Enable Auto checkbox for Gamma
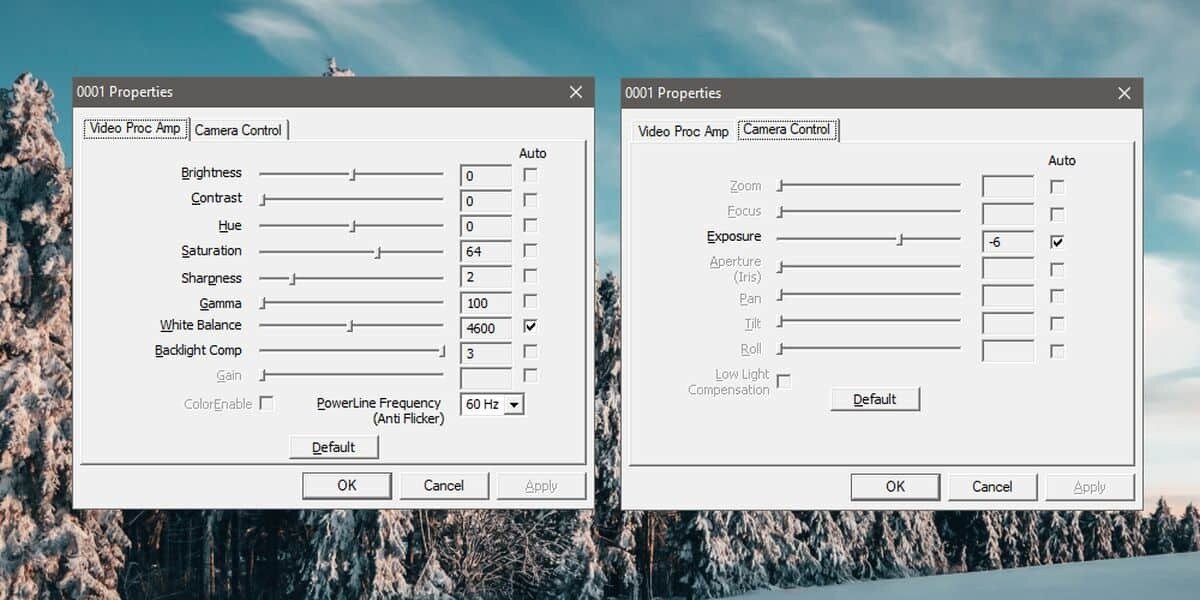The height and width of the screenshot is (600, 1200). coord(530,300)
